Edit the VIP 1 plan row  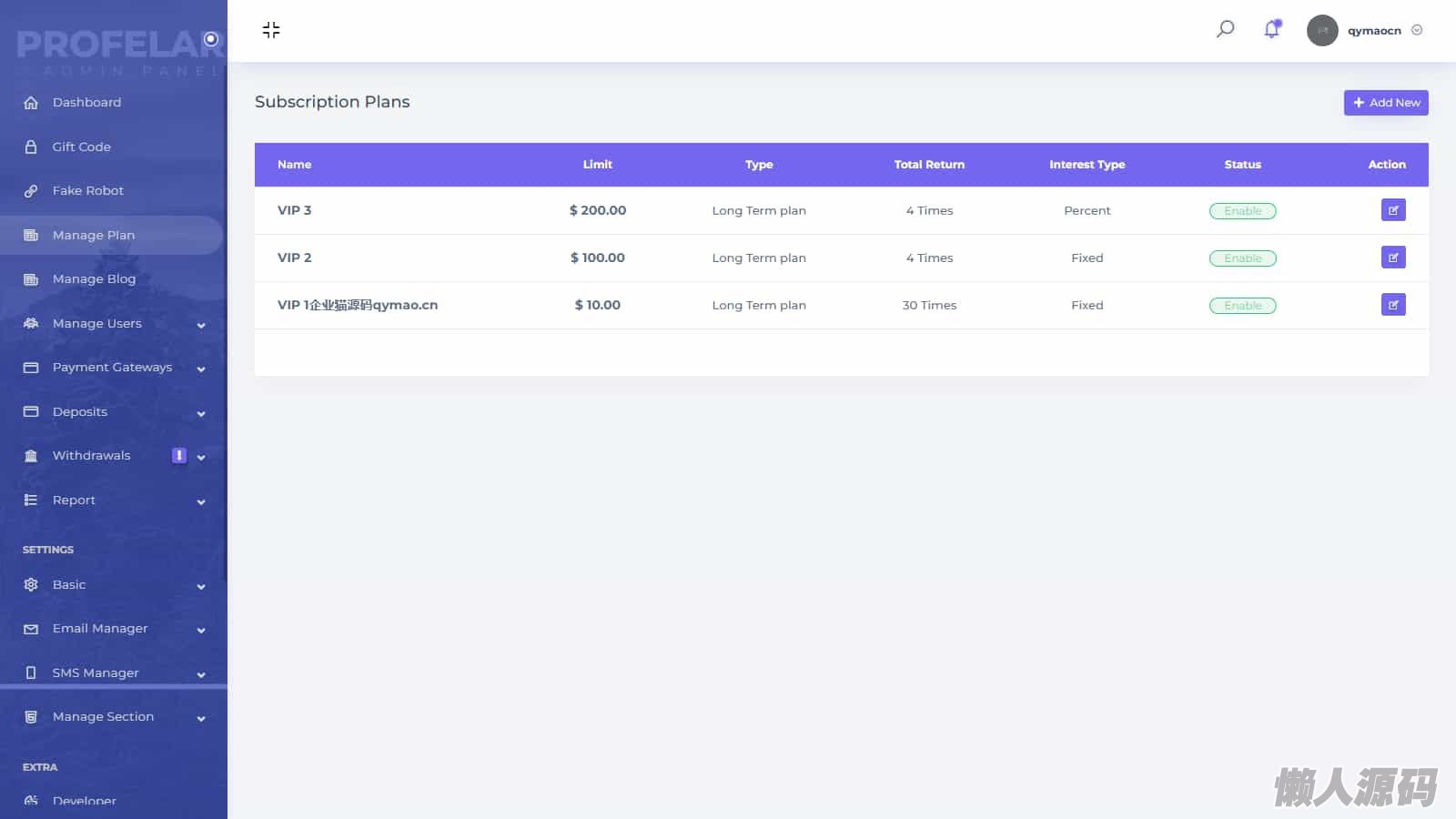pyautogui.click(x=1392, y=305)
